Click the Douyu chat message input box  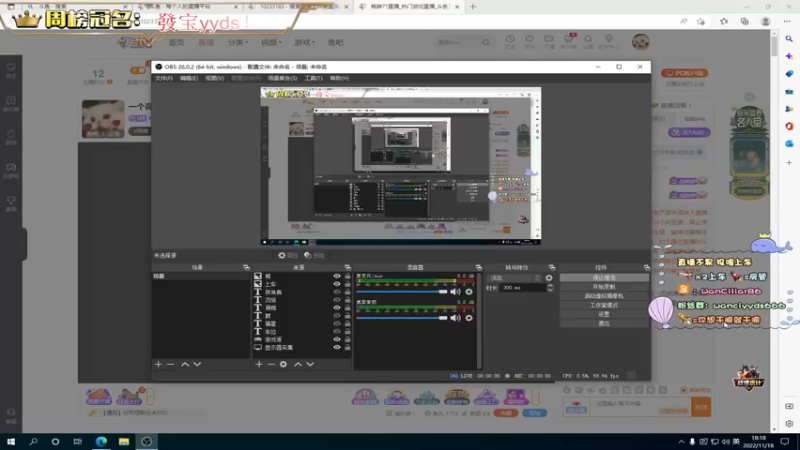pyautogui.click(x=640, y=407)
